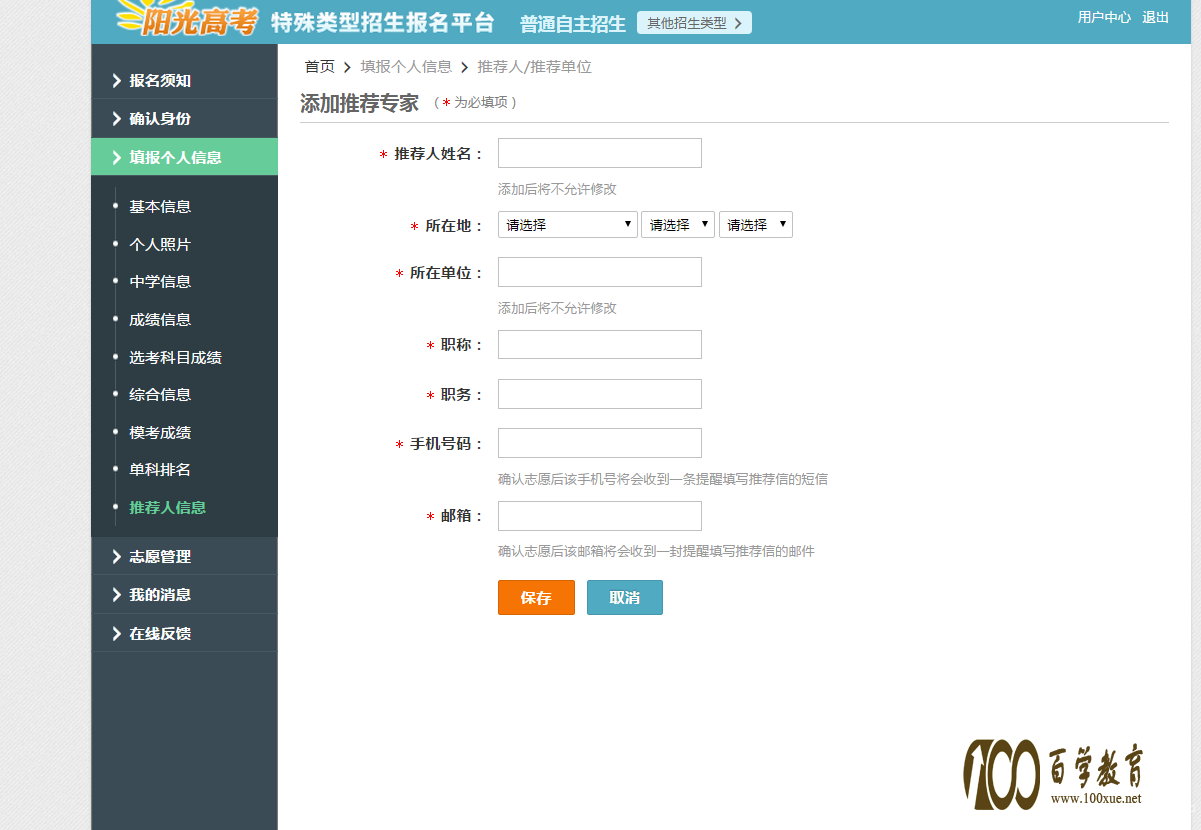Expand 报名须知 sidebar section

[184, 80]
